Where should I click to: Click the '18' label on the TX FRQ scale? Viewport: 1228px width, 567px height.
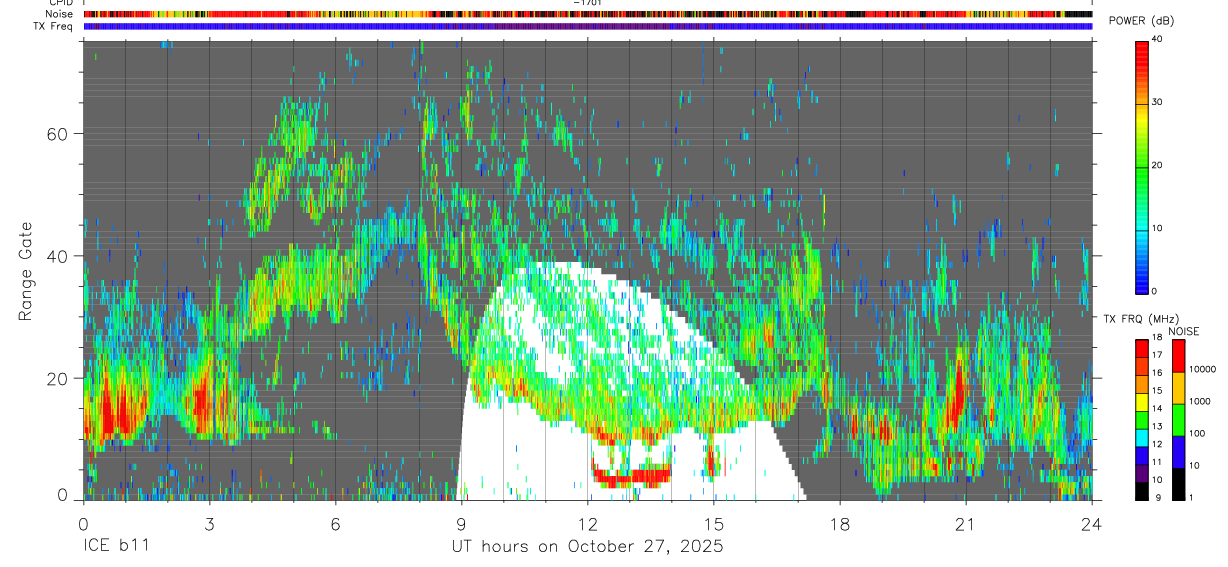tap(1159, 339)
